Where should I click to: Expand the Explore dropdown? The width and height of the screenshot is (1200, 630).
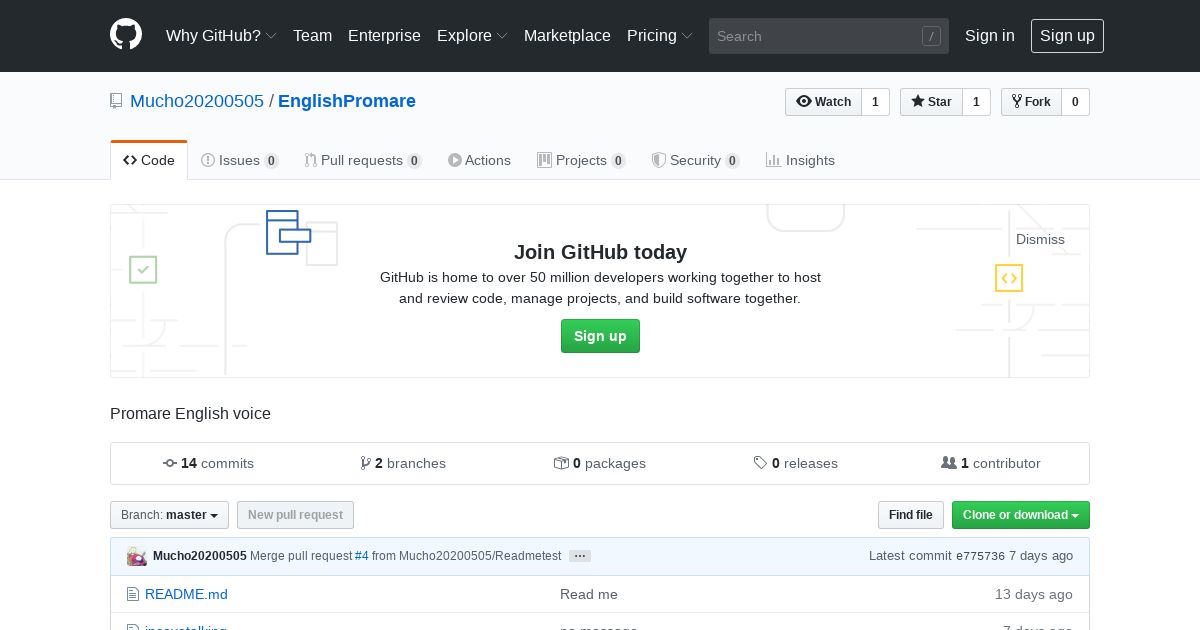pyautogui.click(x=472, y=35)
